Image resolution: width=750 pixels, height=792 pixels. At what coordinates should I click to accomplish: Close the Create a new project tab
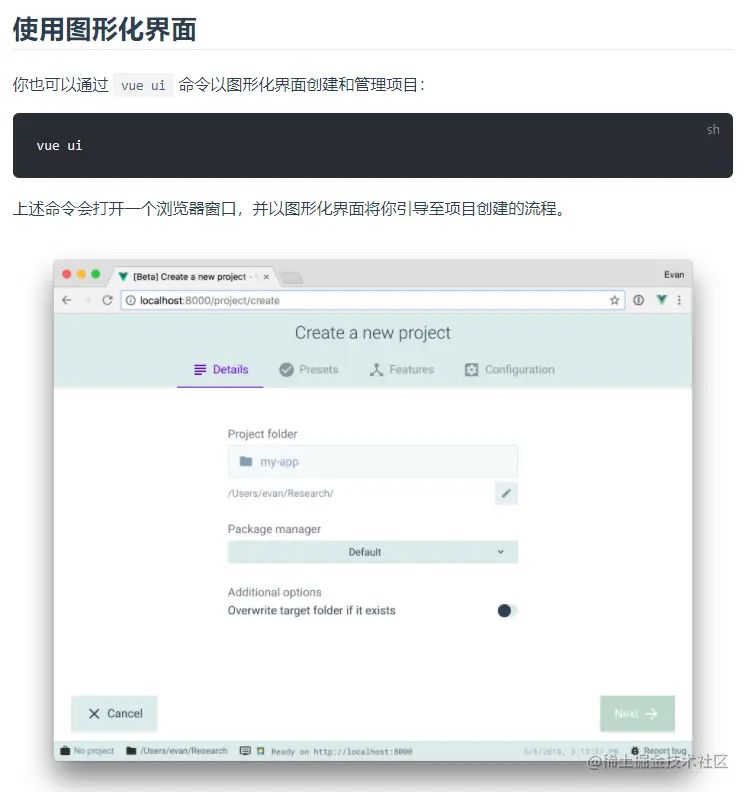click(266, 277)
